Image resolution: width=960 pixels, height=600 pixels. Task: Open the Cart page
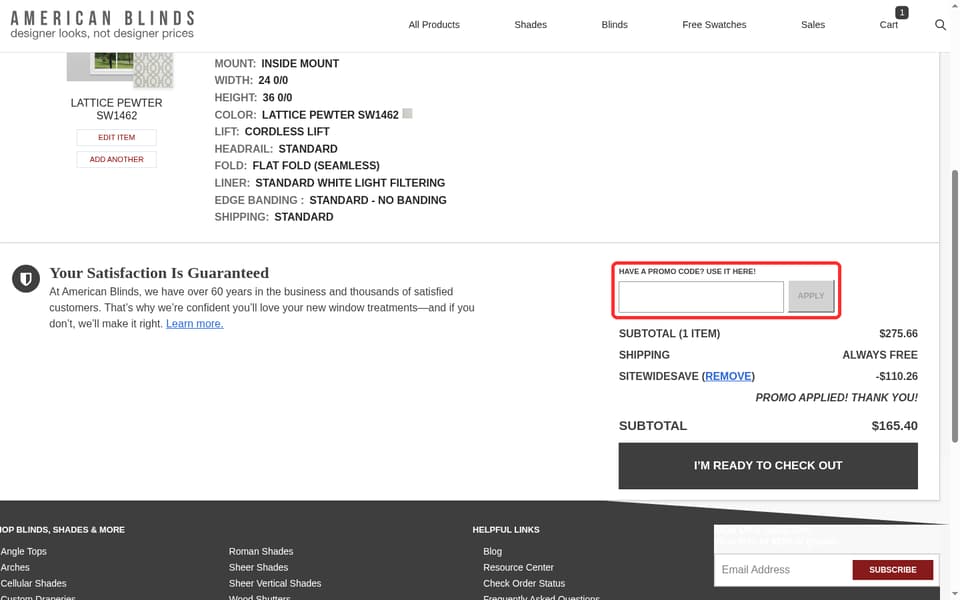[888, 24]
